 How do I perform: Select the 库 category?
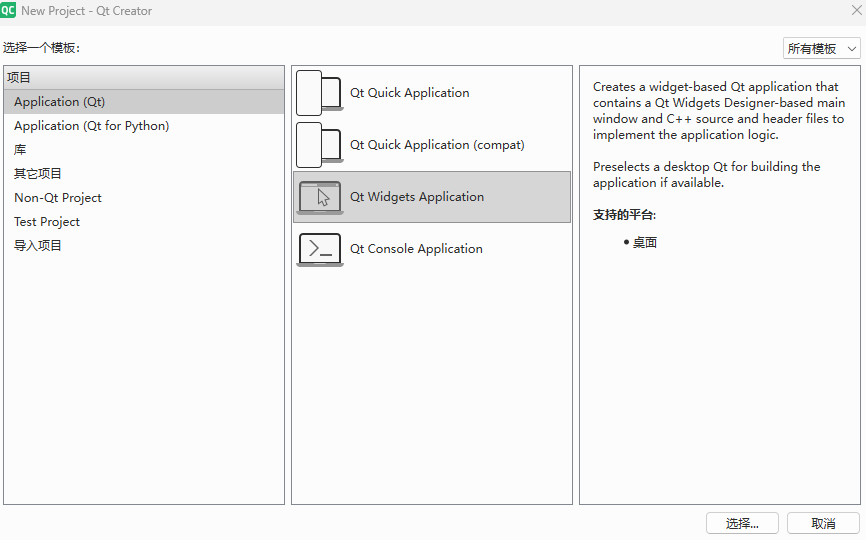(x=144, y=150)
